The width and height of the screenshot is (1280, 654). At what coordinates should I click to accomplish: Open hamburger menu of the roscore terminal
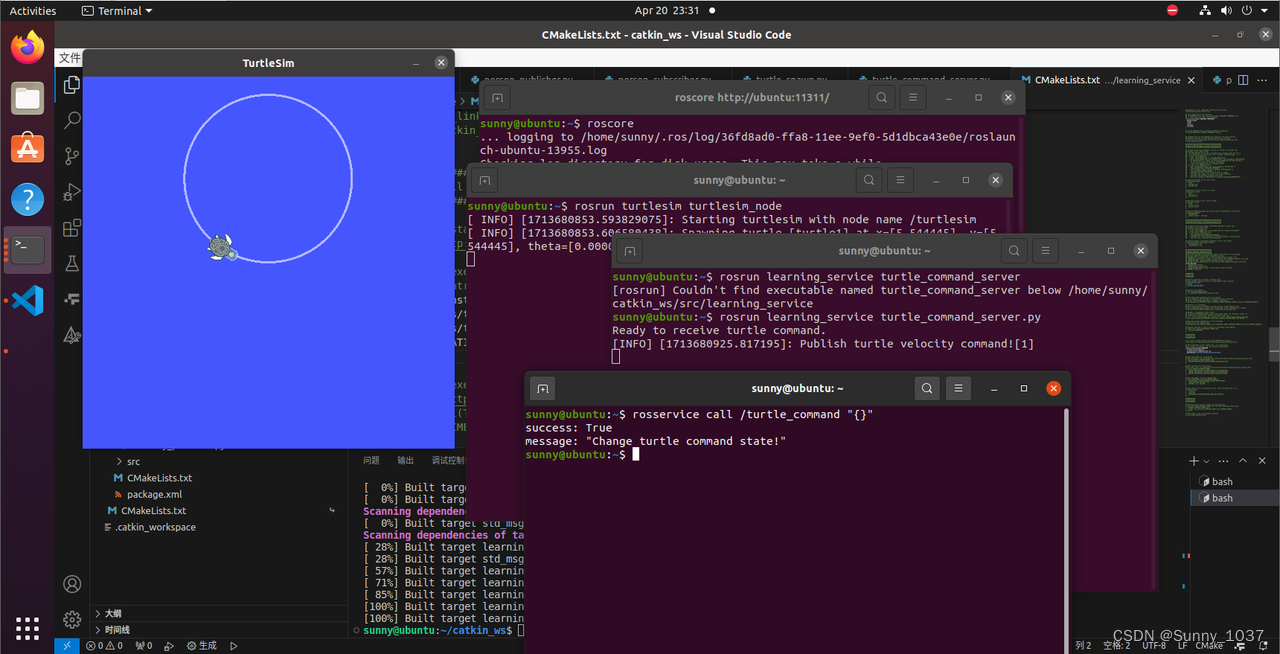coord(912,97)
